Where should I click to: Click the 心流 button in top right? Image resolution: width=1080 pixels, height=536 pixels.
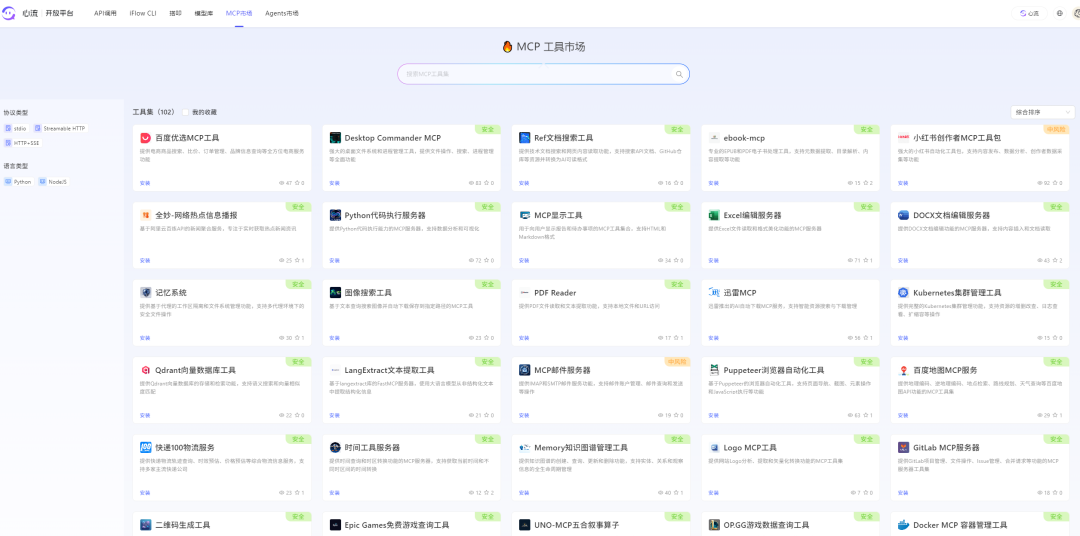1029,13
